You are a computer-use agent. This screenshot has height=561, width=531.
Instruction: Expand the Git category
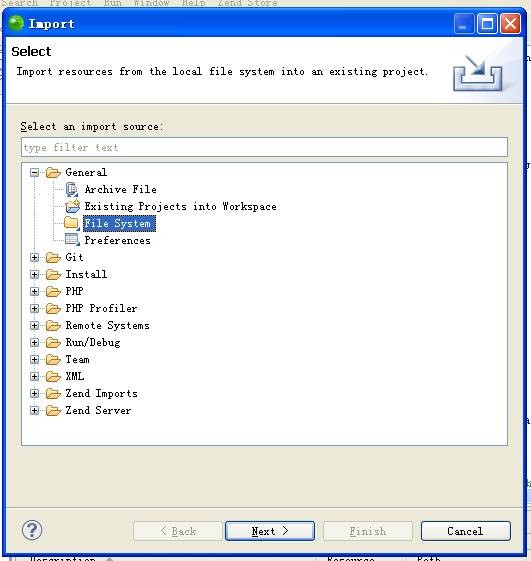[34, 258]
